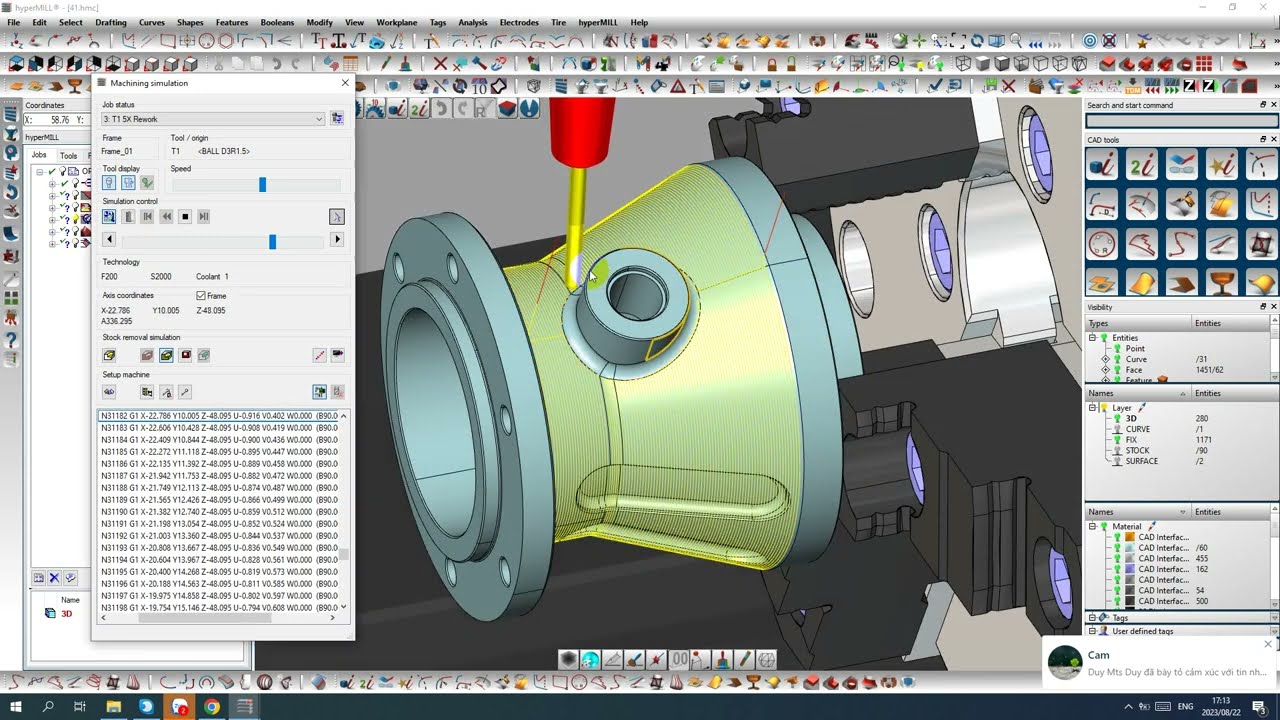Toggle the first tool display icon
The width and height of the screenshot is (1280, 720).
coord(109,183)
